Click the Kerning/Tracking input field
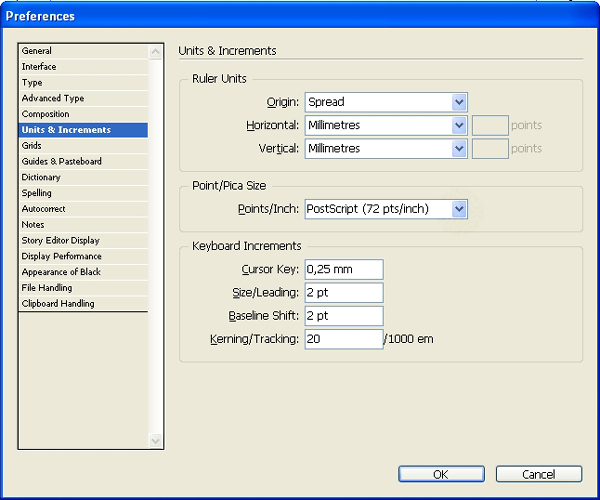This screenshot has width=600, height=500. [344, 339]
